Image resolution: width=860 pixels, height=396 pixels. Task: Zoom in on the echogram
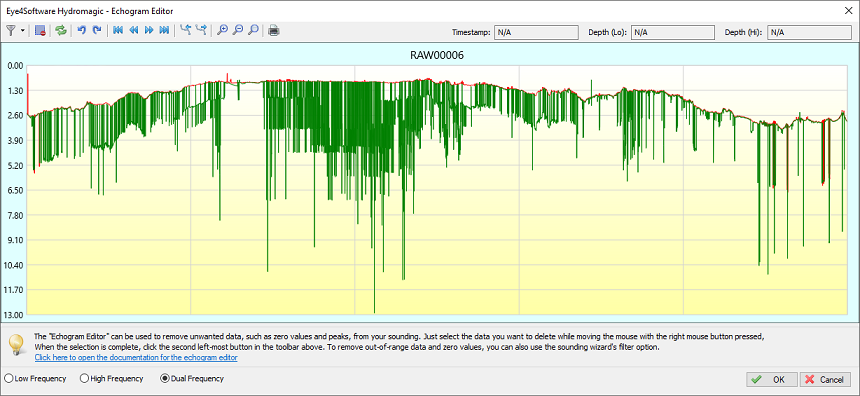pos(222,31)
